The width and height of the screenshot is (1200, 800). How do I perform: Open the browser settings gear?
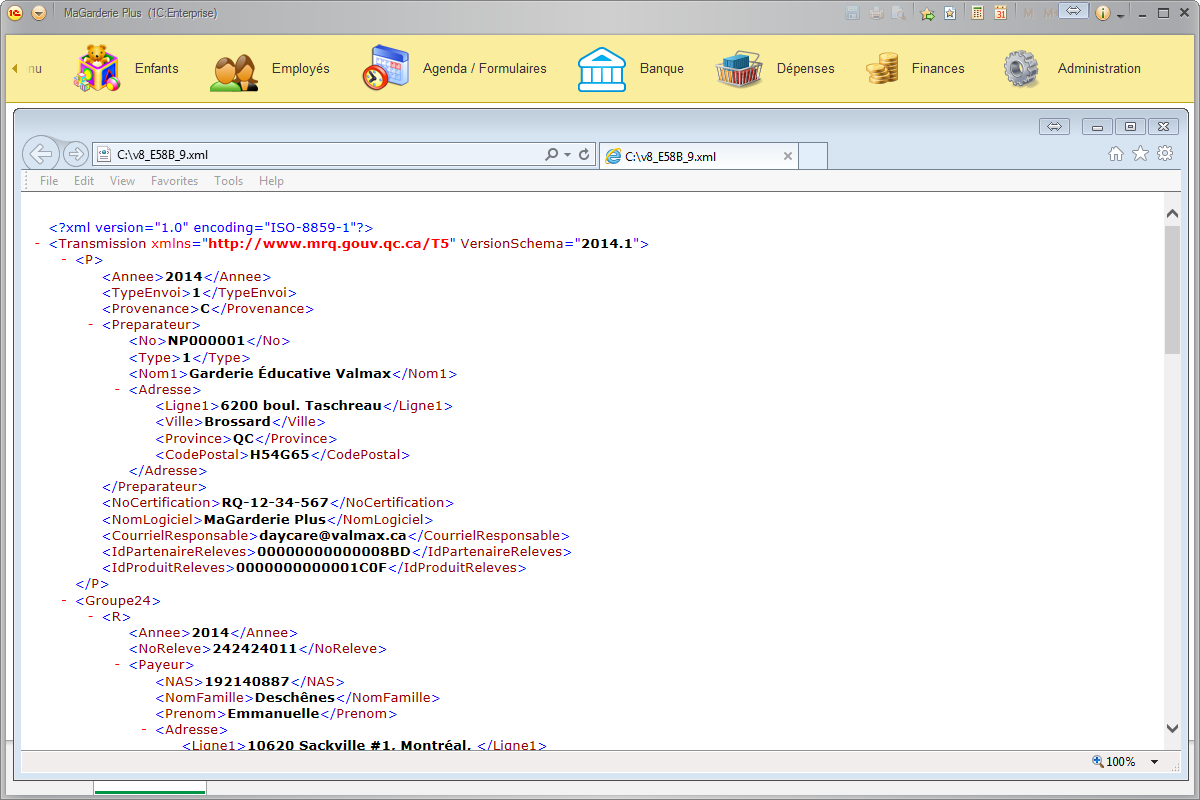(x=1164, y=153)
